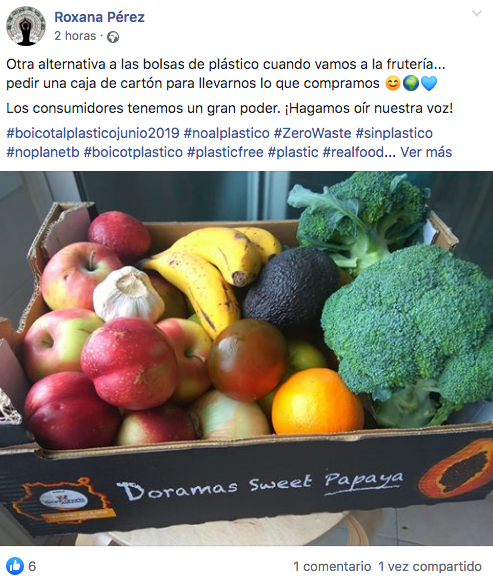Image resolution: width=493 pixels, height=583 pixels.
Task: Click Roxana Pérez profile picture
Action: (26, 26)
